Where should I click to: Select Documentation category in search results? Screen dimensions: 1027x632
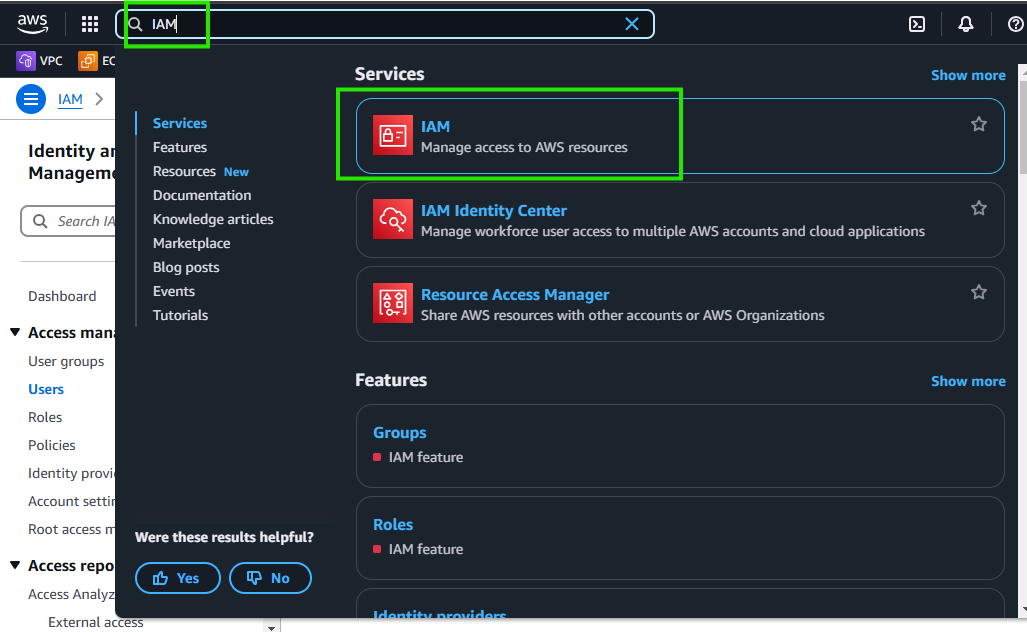point(202,195)
